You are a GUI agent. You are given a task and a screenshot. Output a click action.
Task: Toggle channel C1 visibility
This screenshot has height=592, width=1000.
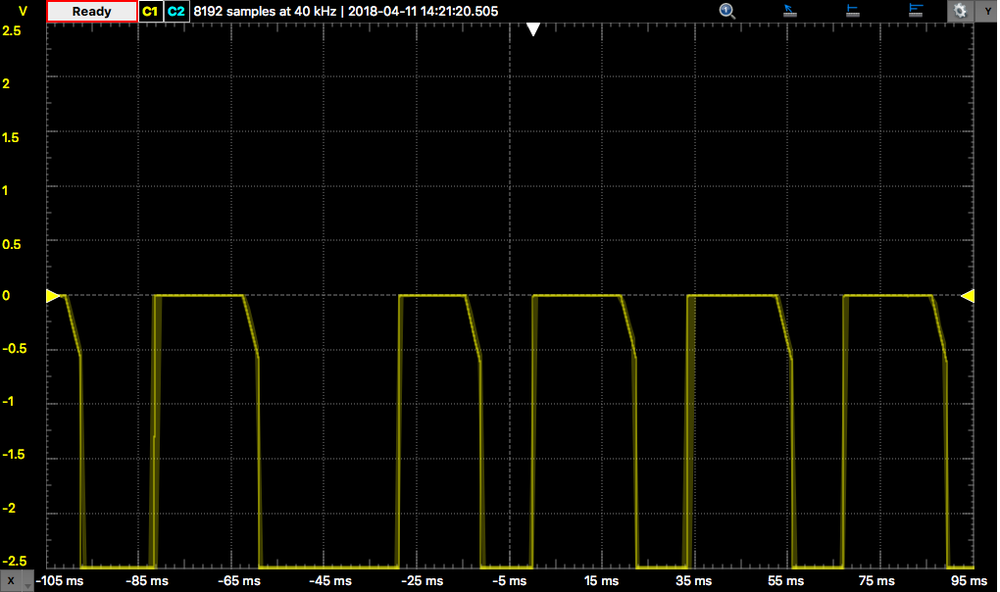coord(150,11)
